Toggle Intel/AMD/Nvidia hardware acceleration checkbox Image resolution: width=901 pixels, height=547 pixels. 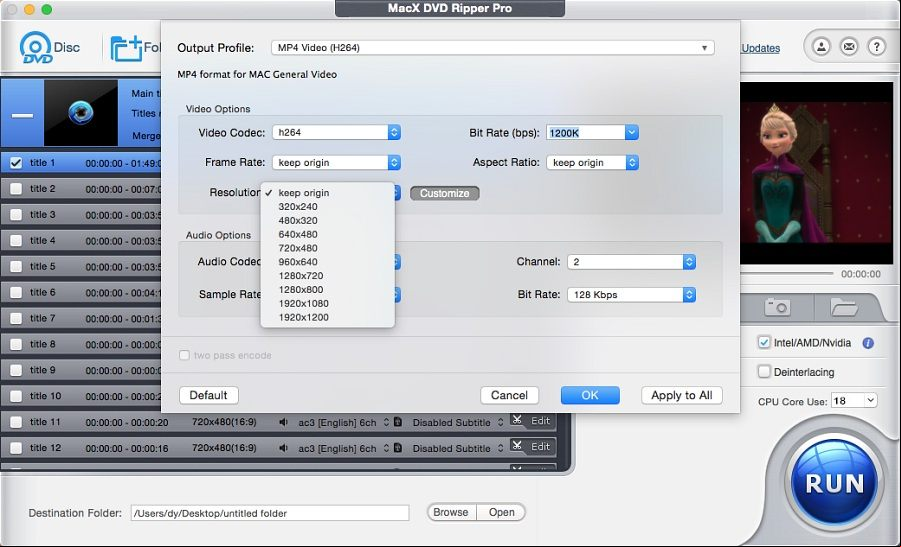click(x=764, y=342)
